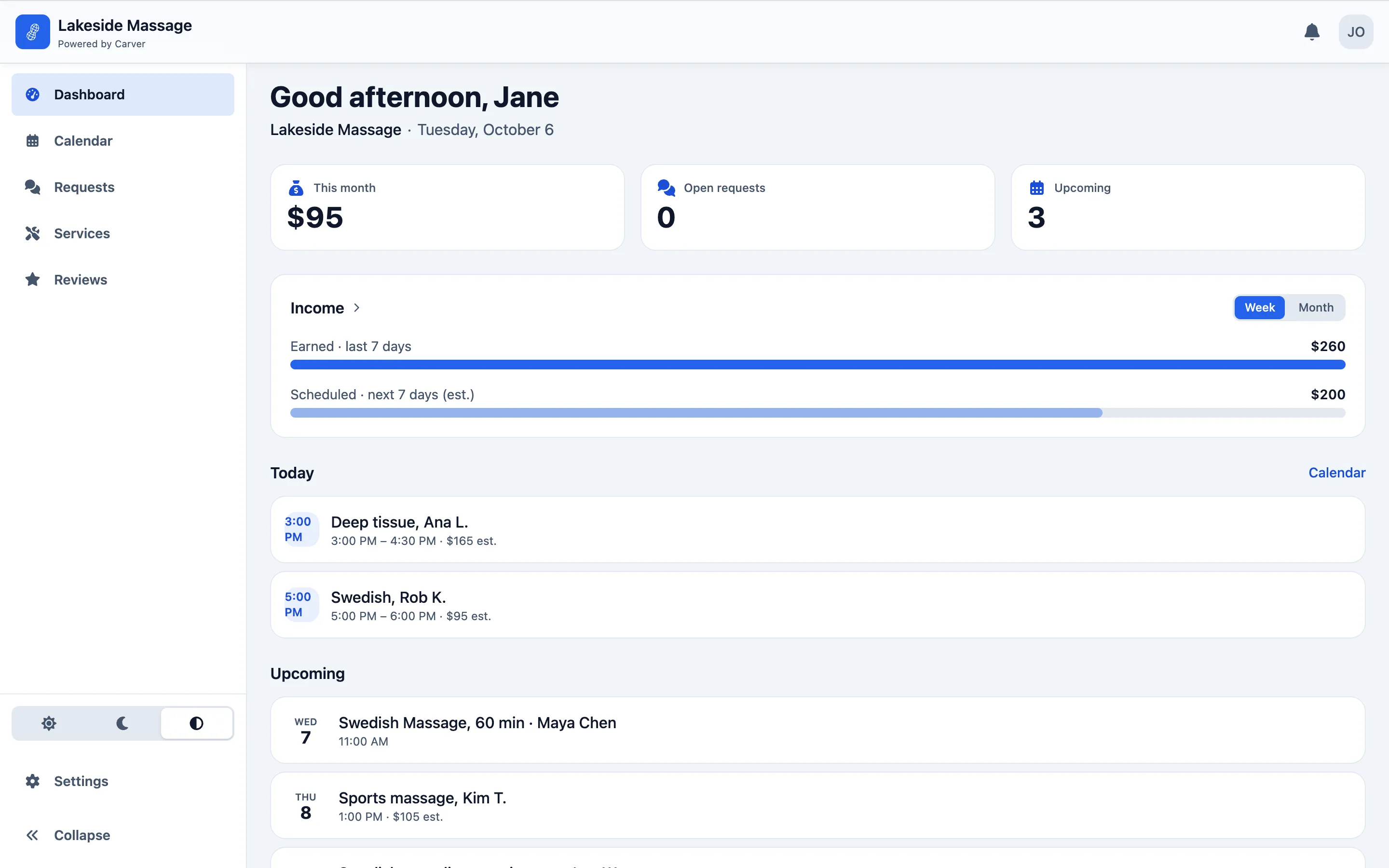Select the Month income view
This screenshot has height=868, width=1389.
[x=1316, y=308]
